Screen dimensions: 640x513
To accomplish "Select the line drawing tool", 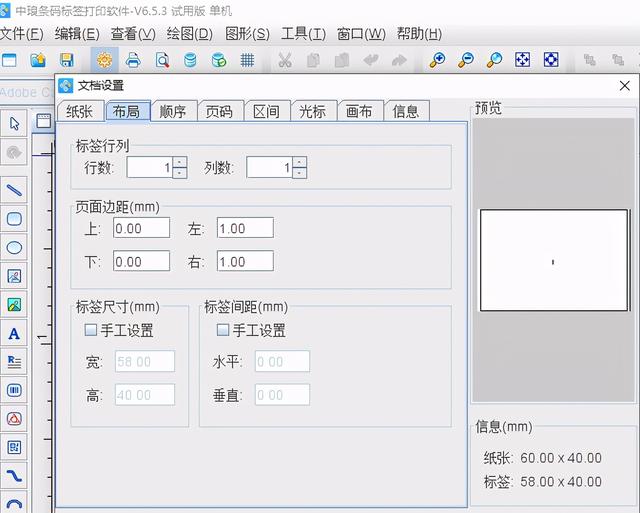I will click(15, 189).
